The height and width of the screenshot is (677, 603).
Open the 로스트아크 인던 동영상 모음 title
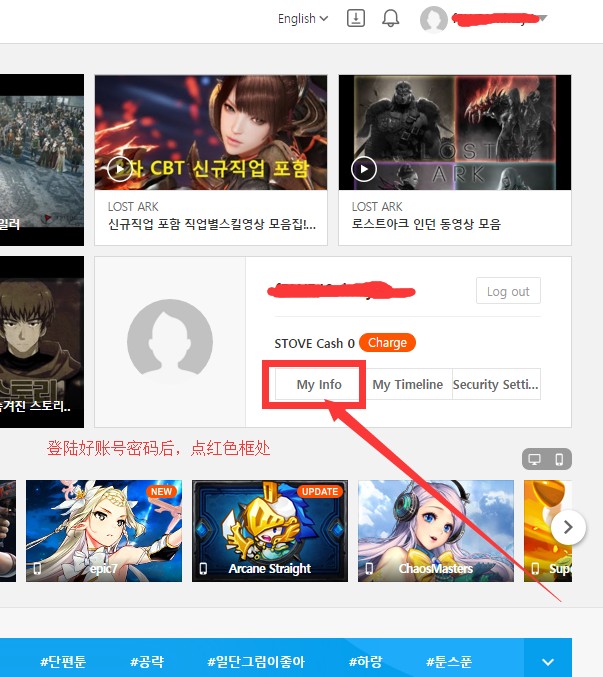426,224
